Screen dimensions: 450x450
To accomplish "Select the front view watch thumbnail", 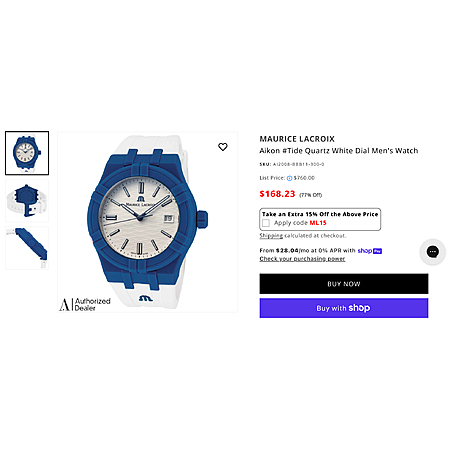I will pos(27,153).
